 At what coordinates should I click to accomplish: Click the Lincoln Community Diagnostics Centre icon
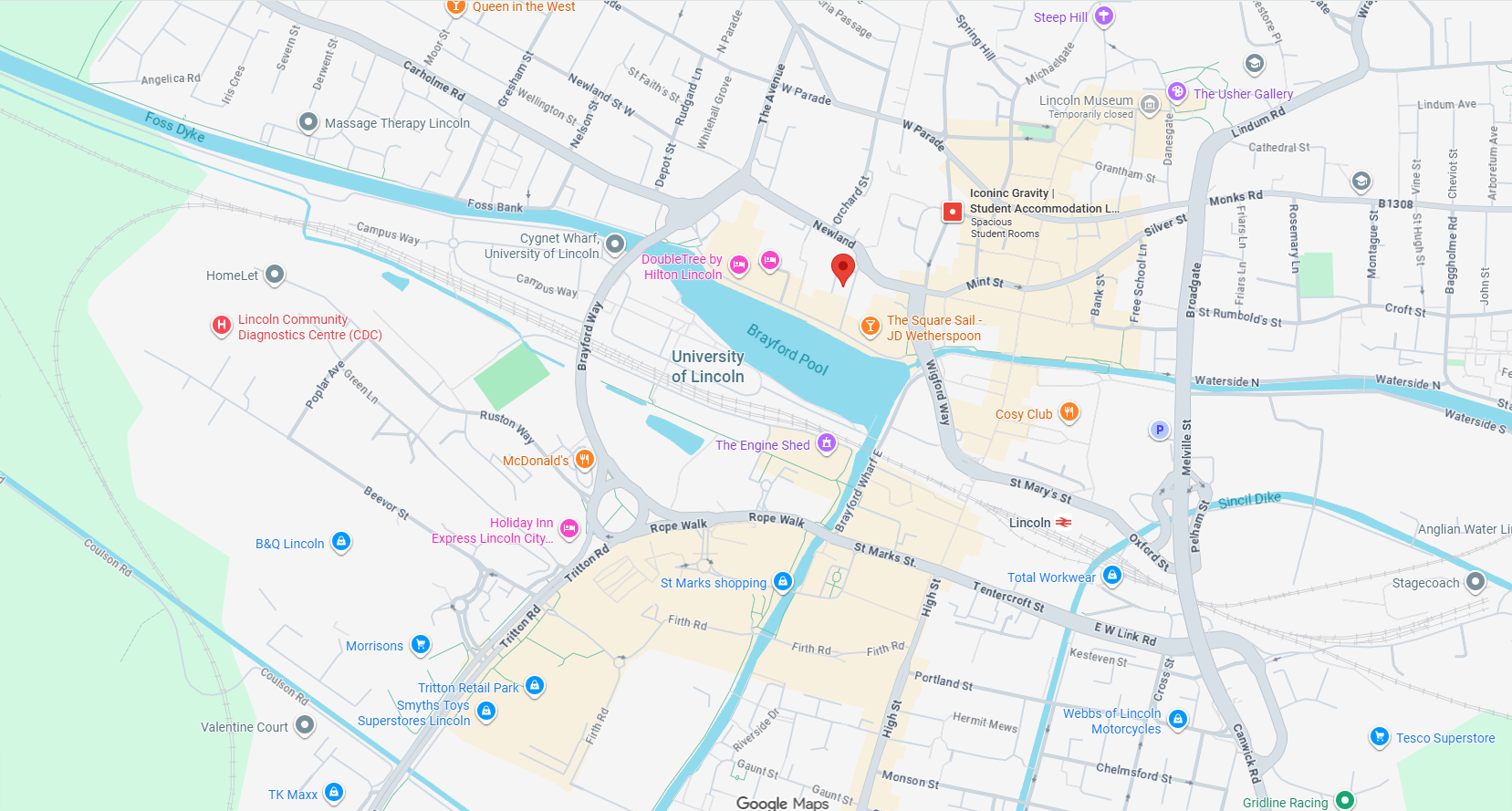[x=221, y=326]
